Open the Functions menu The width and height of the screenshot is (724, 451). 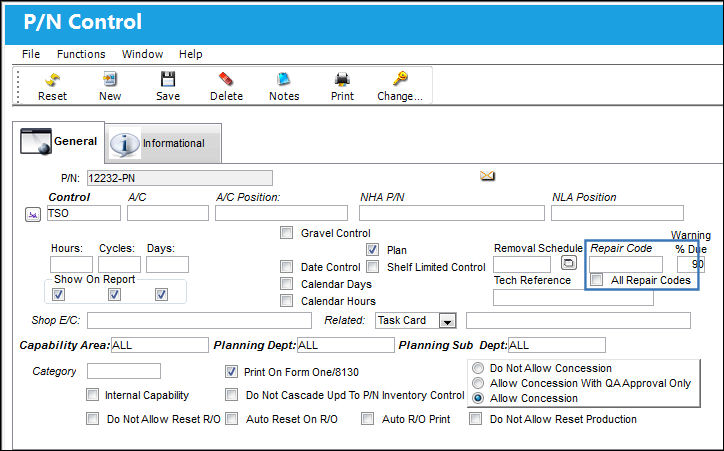[81, 54]
